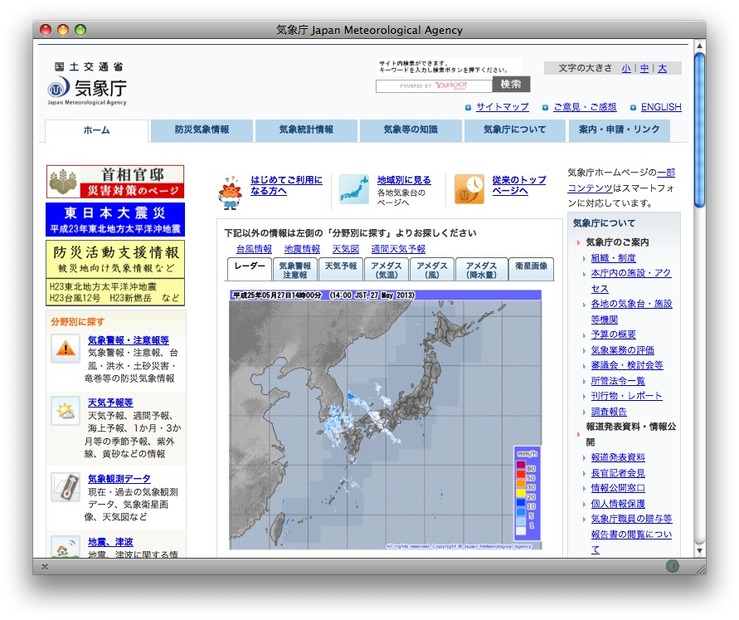Open the 週間天気予報 link
The width and height of the screenshot is (739, 620).
pos(398,249)
